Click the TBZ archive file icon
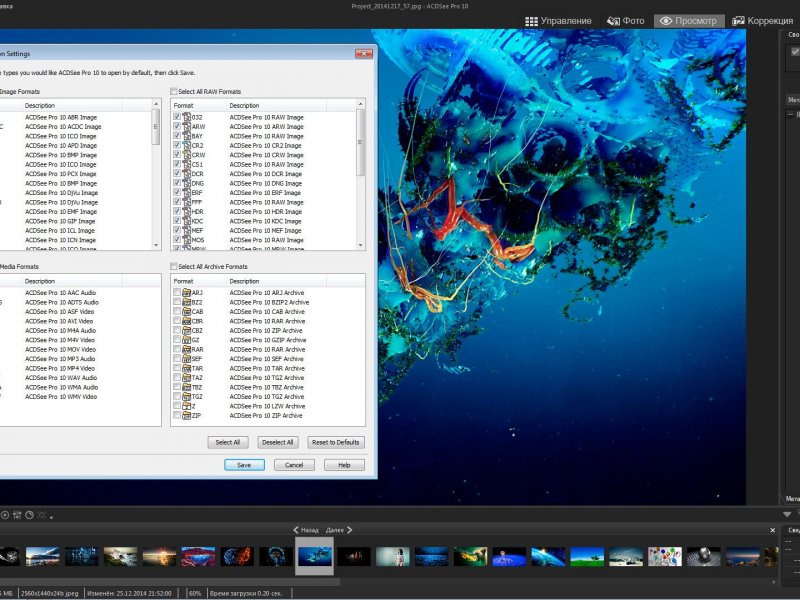The width and height of the screenshot is (800, 600). (187, 387)
